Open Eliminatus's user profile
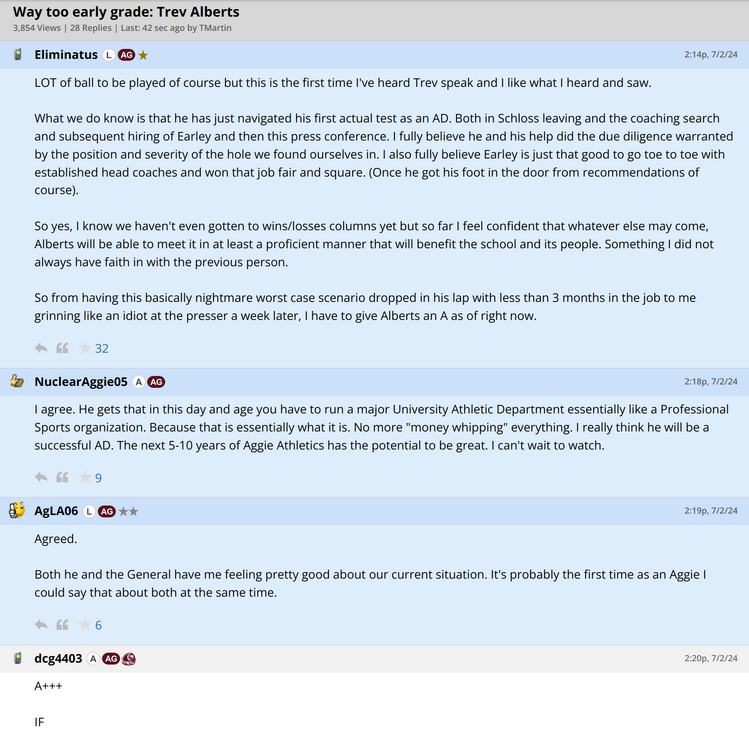 [66, 55]
